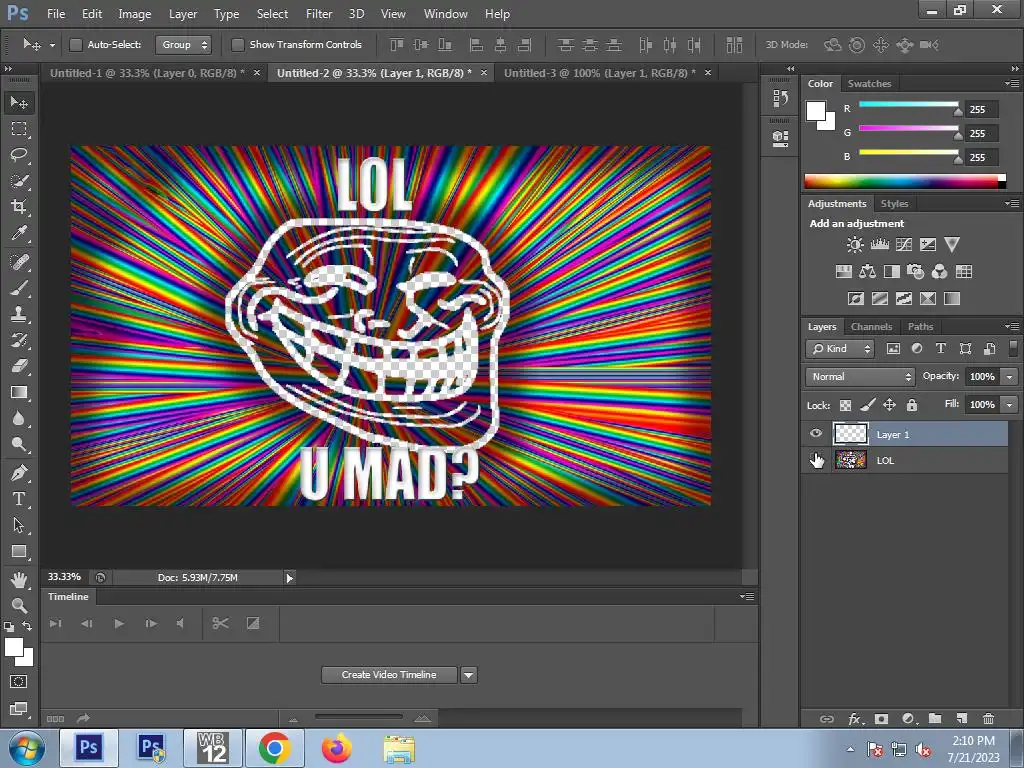Click the Create Video Timeline button

(x=389, y=675)
